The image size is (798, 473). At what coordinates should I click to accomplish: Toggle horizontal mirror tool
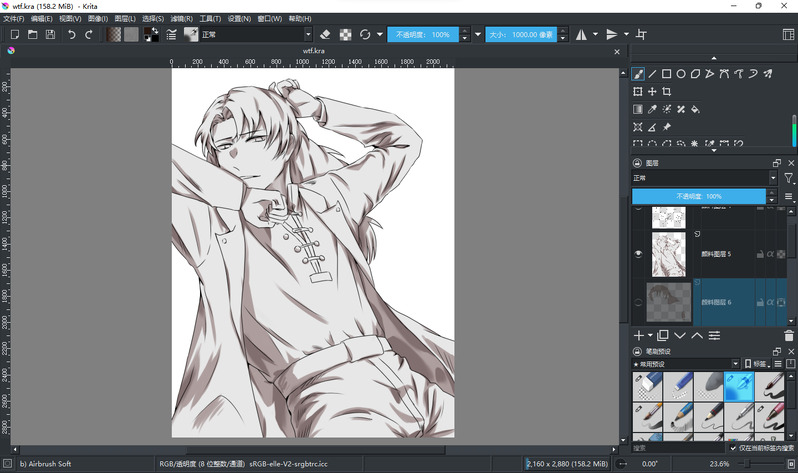pos(581,35)
